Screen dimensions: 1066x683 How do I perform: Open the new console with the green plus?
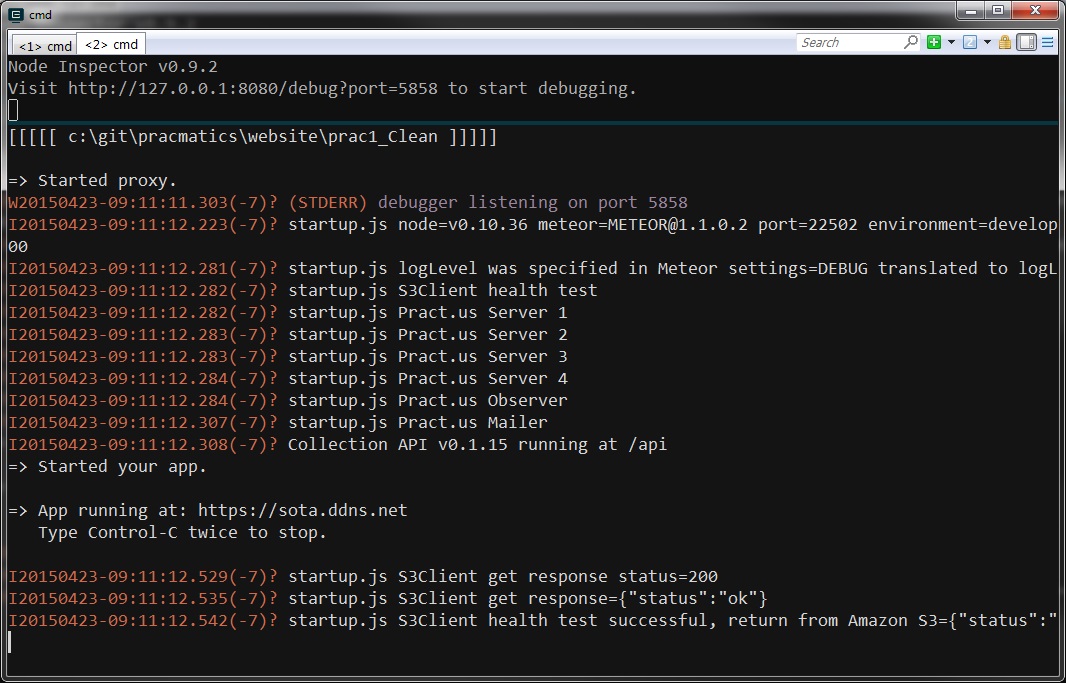tap(934, 42)
